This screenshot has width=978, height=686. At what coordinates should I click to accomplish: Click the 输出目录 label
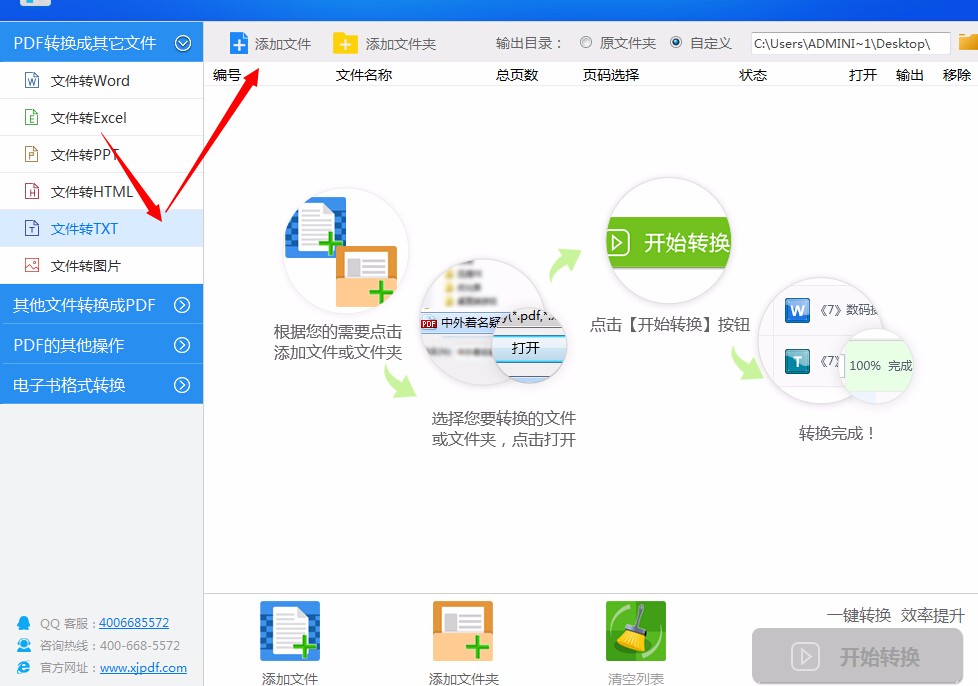(x=530, y=43)
